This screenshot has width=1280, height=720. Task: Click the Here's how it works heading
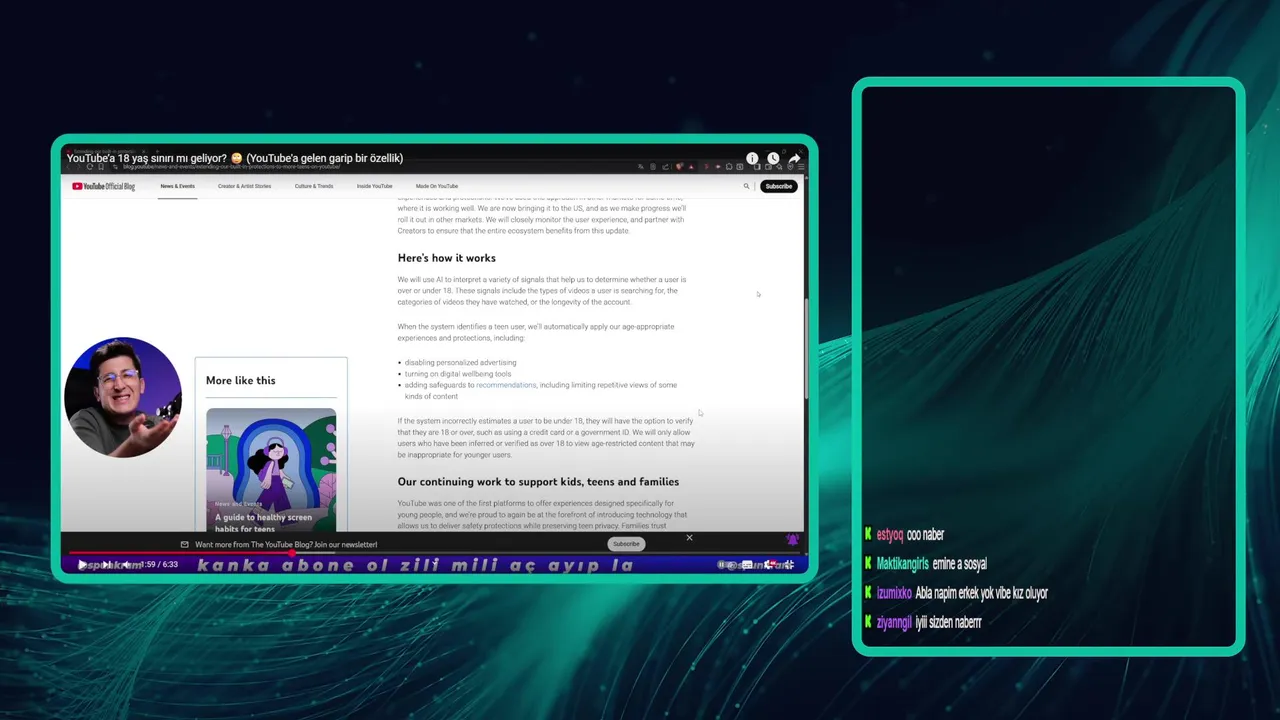pos(446,258)
